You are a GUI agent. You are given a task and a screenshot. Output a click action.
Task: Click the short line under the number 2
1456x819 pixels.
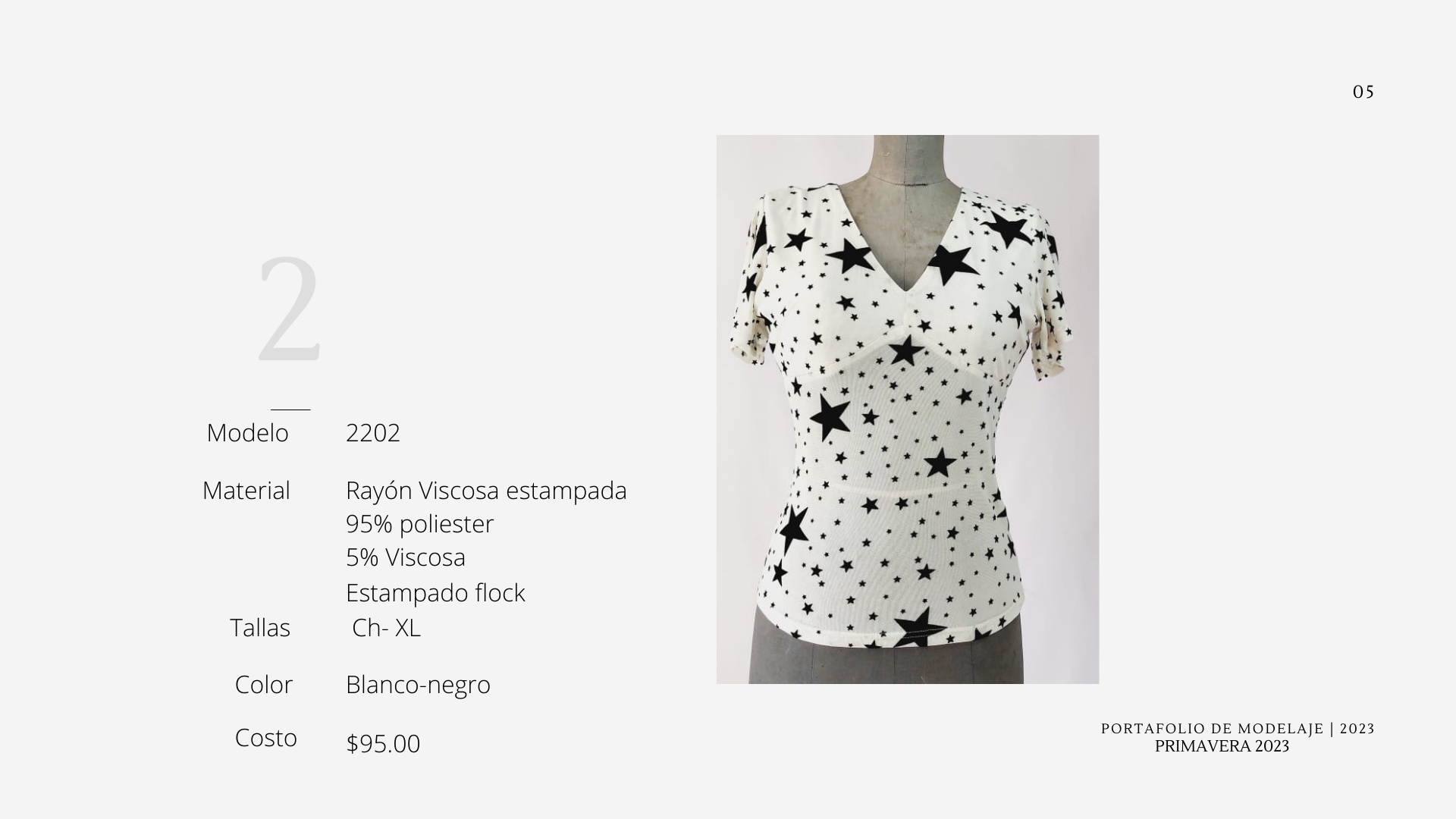click(290, 409)
